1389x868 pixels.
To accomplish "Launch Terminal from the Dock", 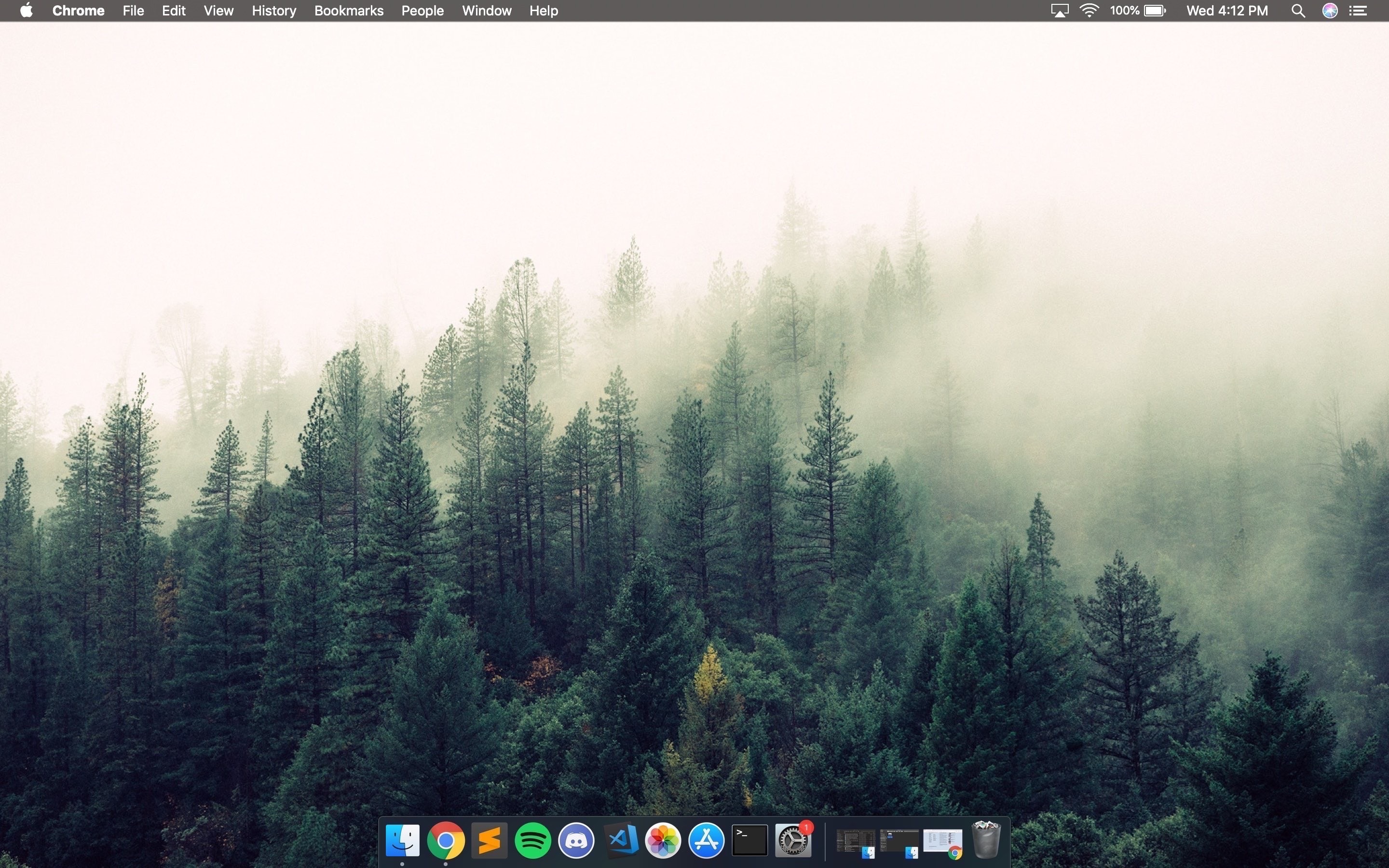I will (749, 841).
